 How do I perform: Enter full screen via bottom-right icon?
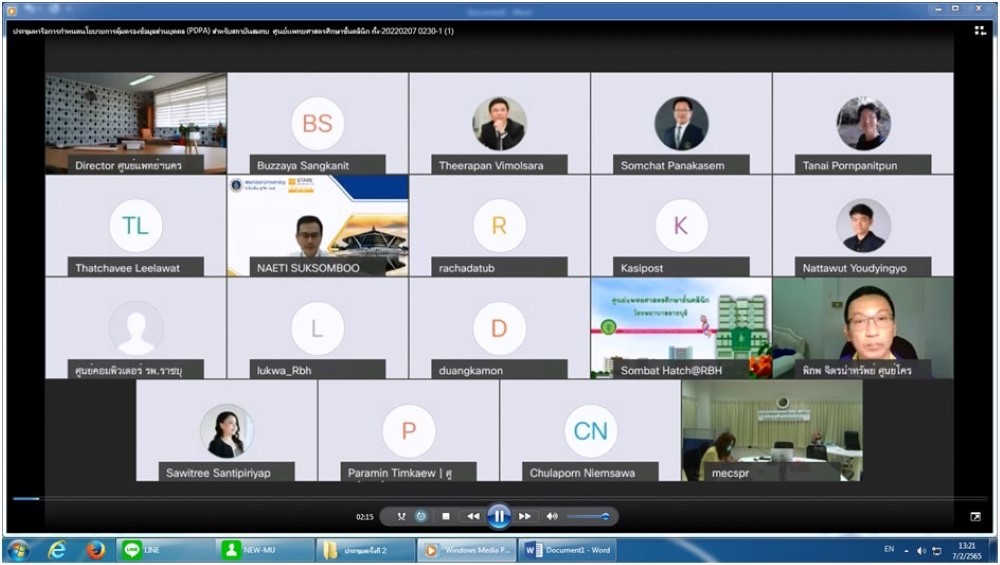(x=975, y=517)
